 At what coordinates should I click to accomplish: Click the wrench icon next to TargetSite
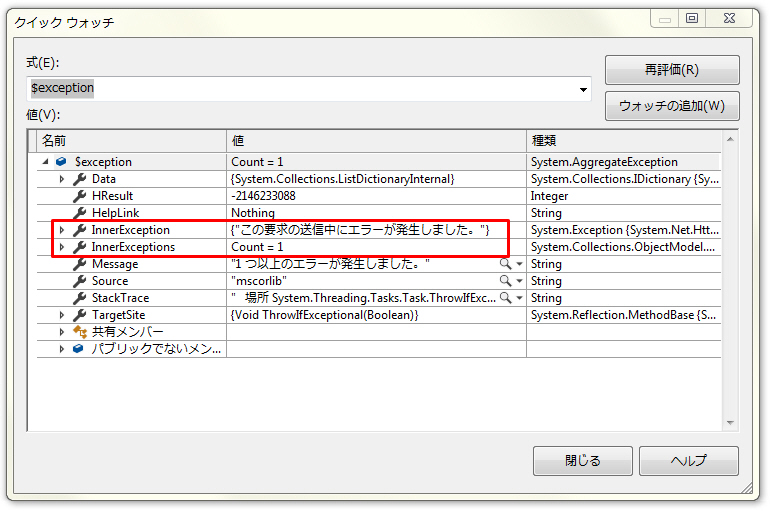pos(80,315)
